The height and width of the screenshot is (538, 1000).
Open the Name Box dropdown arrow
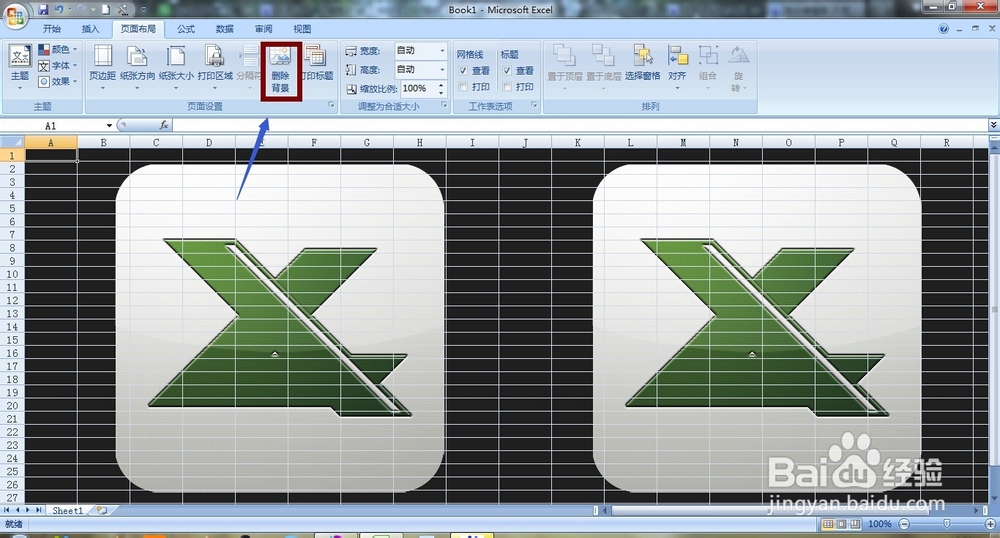click(x=109, y=126)
